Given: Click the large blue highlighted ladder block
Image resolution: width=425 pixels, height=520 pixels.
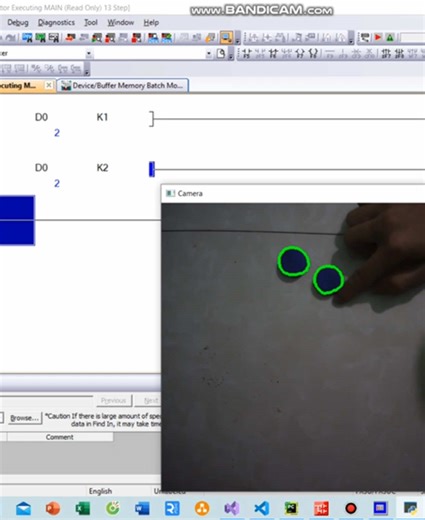Looking at the screenshot, I should coord(17,220).
